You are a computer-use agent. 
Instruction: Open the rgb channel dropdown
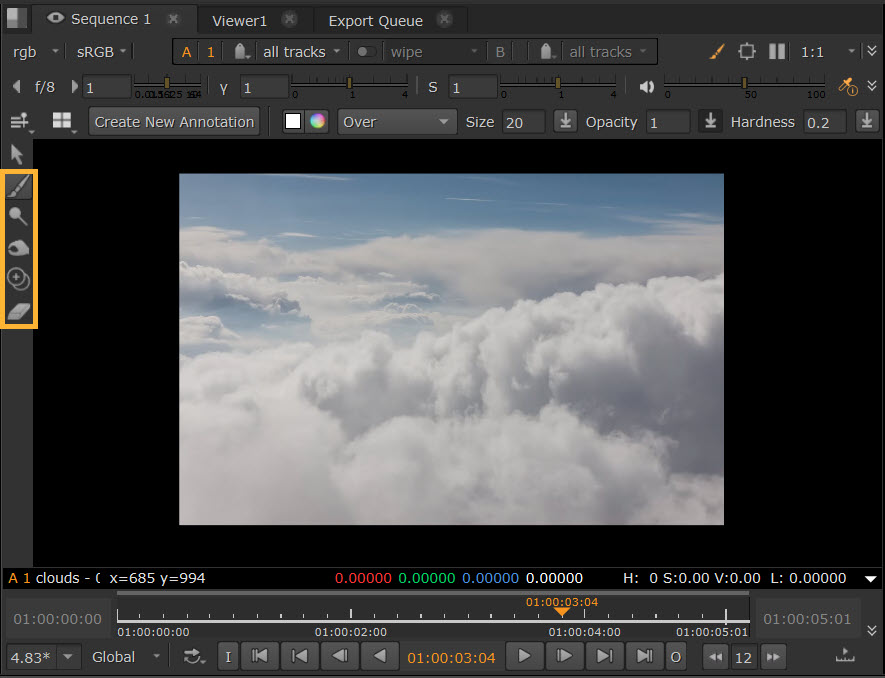34,52
